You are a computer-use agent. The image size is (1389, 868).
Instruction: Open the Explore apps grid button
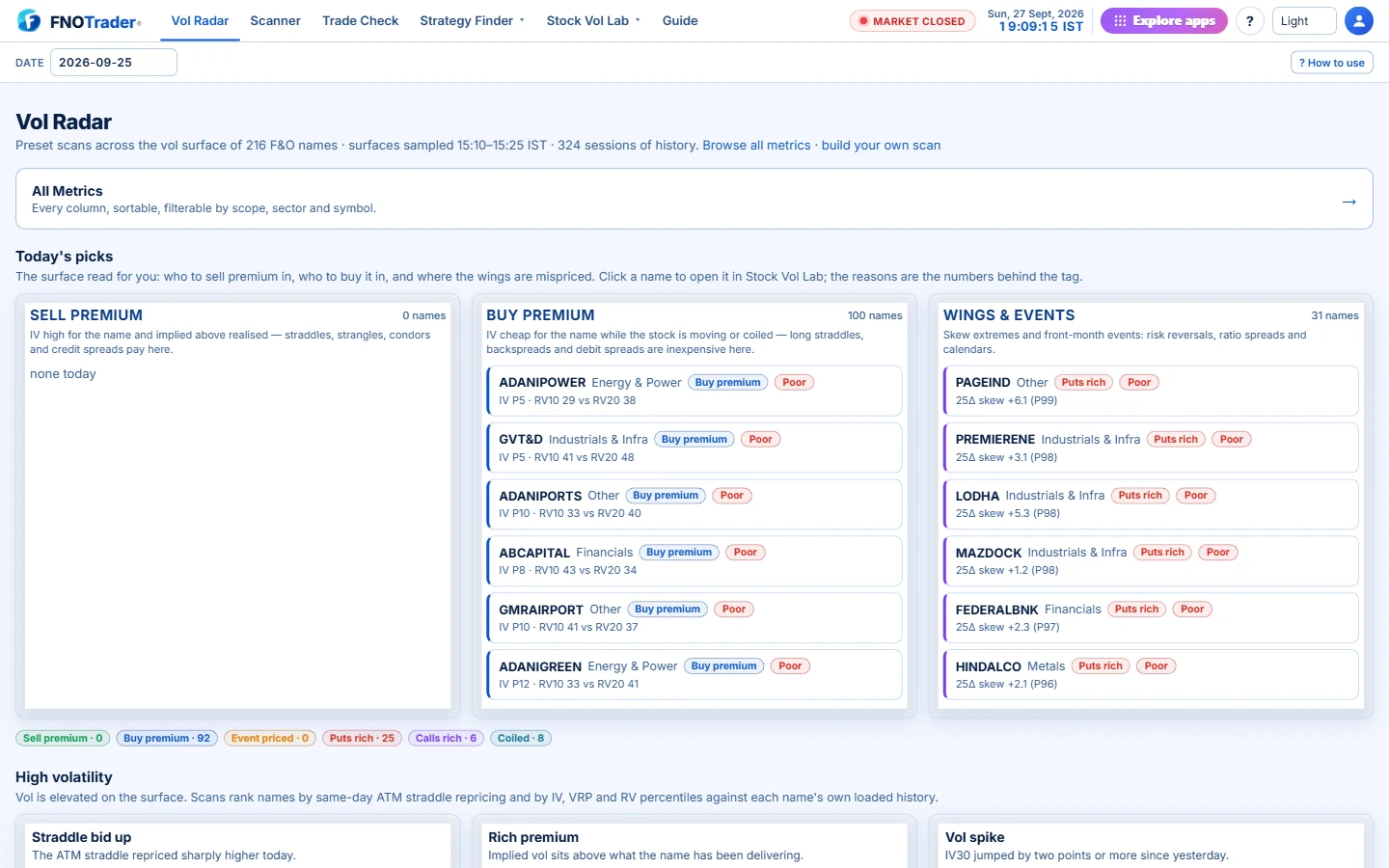pyautogui.click(x=1163, y=20)
